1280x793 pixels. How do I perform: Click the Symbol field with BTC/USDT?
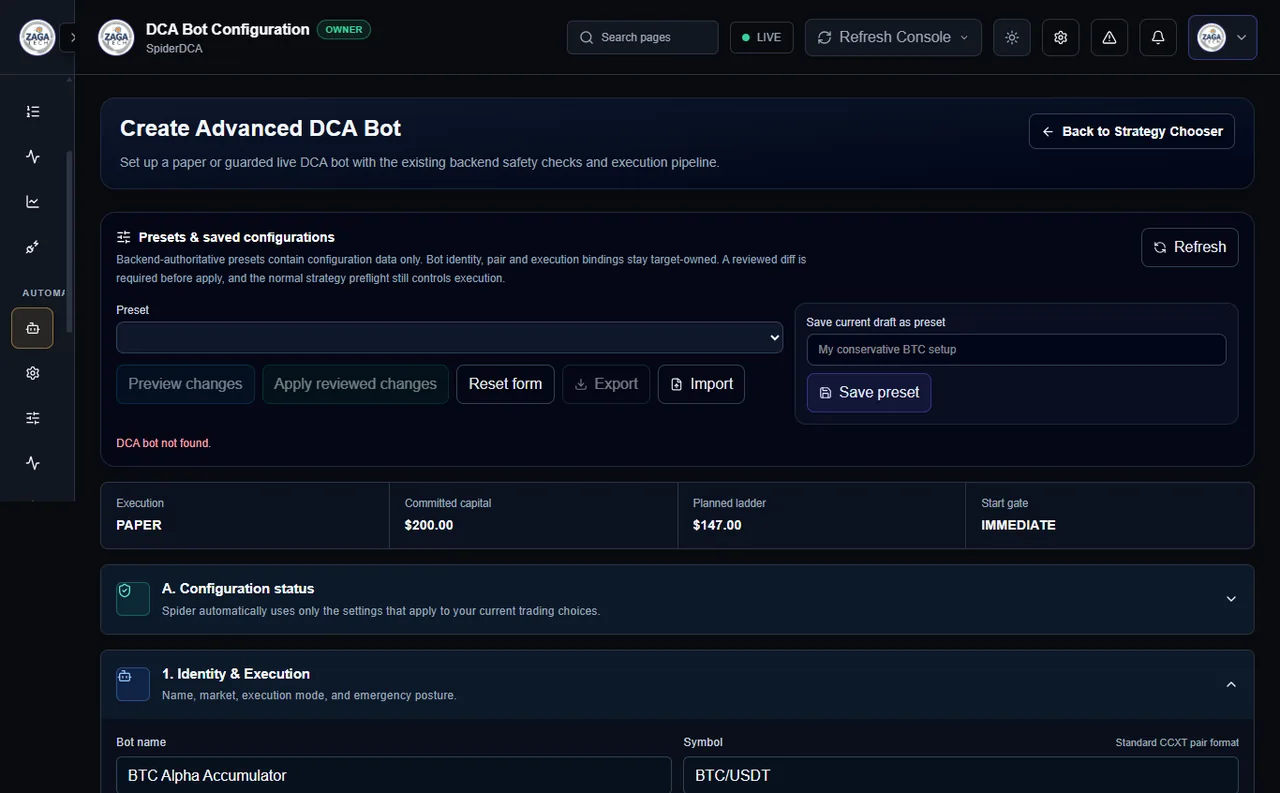click(x=961, y=775)
